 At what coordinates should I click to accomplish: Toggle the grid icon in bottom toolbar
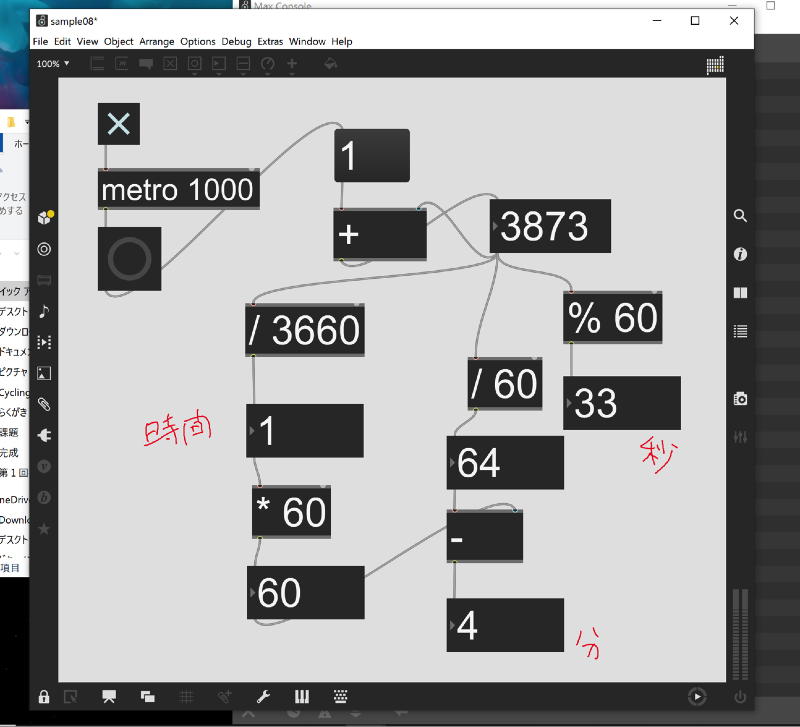[x=186, y=696]
